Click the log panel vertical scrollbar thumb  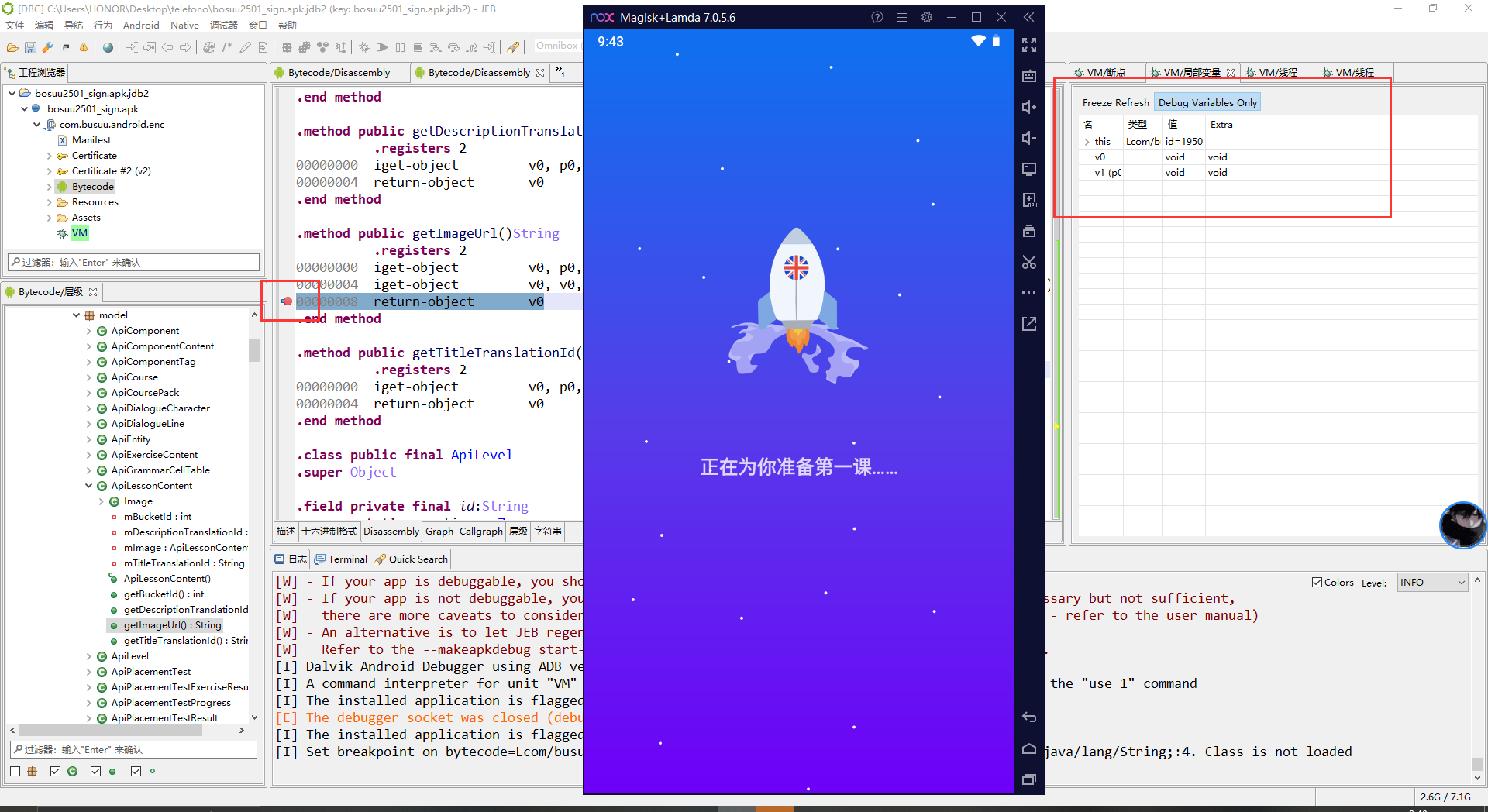1477,763
